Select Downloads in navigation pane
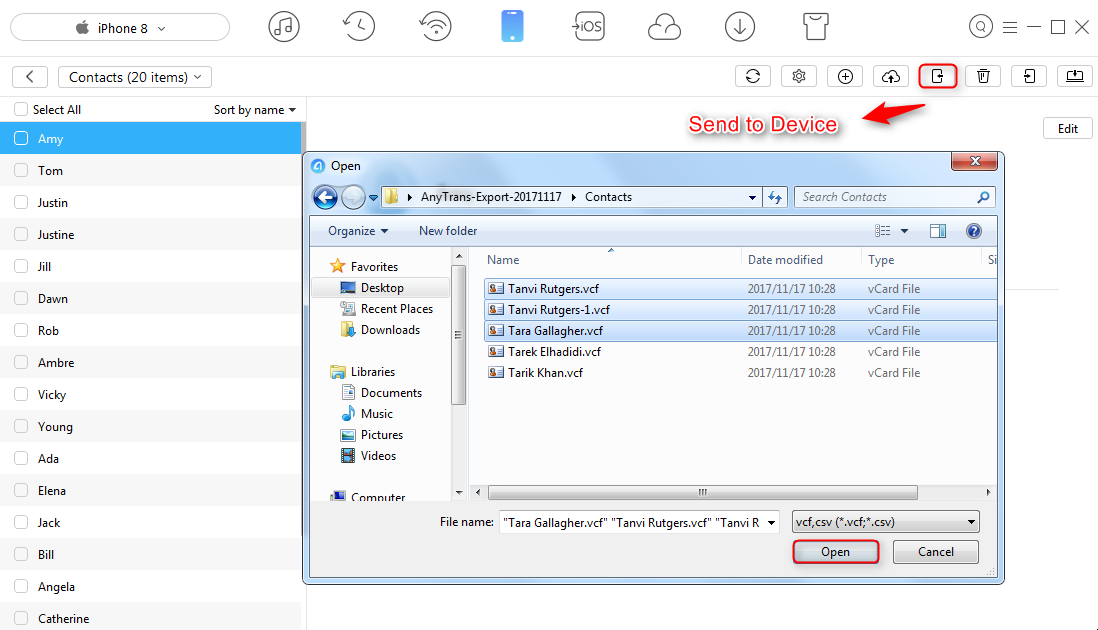This screenshot has height=630, width=1098. coord(390,330)
